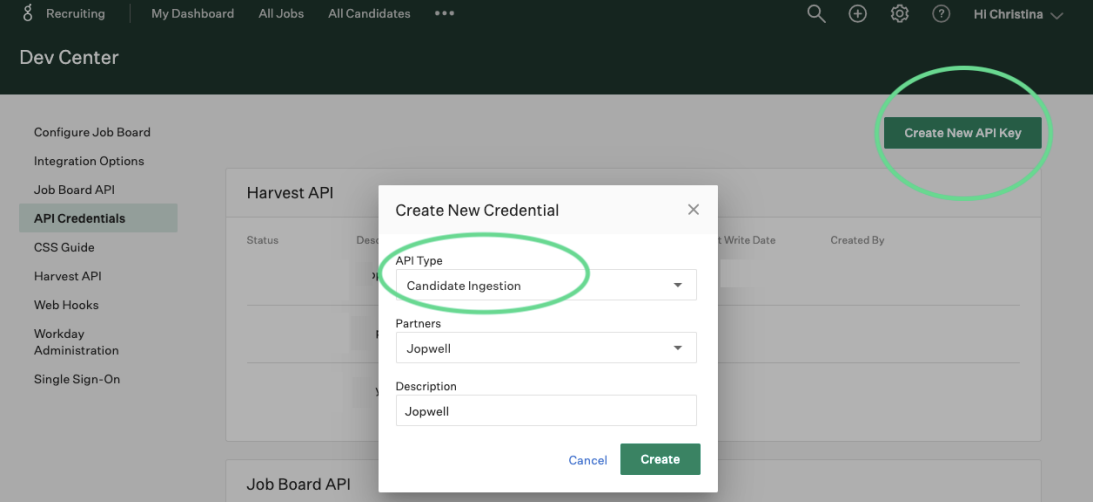Open the search magnifier icon

click(816, 13)
